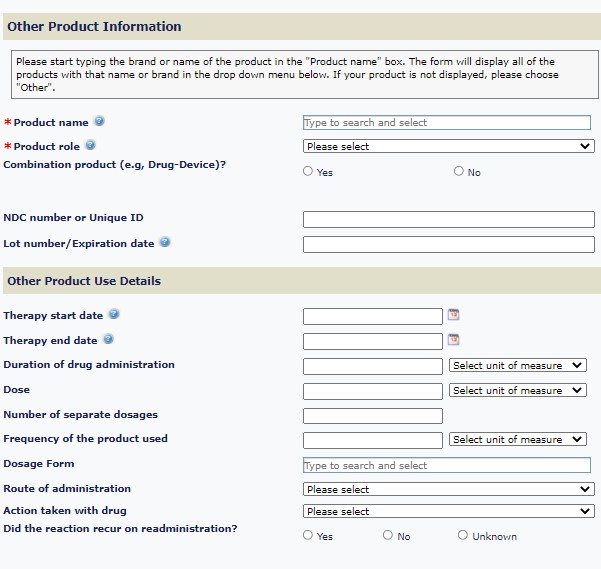Screen dimensions: 601x569
Task: Choose Unknown for reaction recurrence
Action: coord(463,535)
